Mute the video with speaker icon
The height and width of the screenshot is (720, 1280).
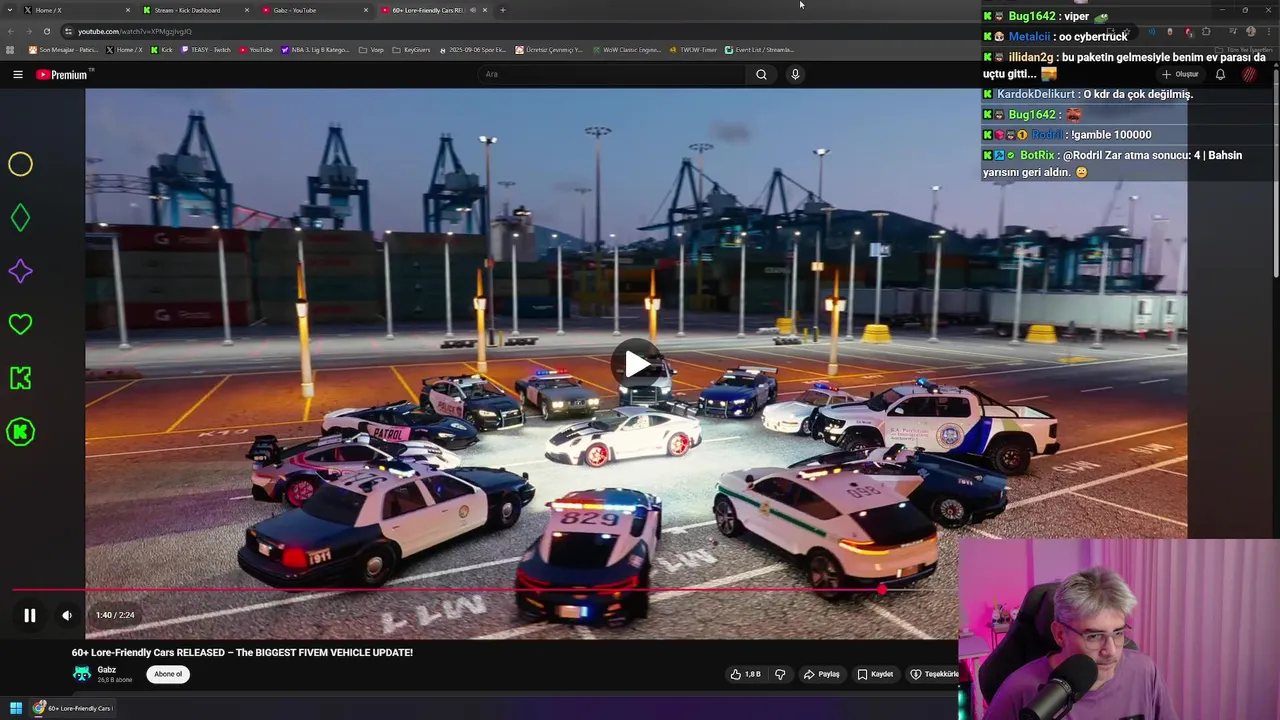(67, 615)
